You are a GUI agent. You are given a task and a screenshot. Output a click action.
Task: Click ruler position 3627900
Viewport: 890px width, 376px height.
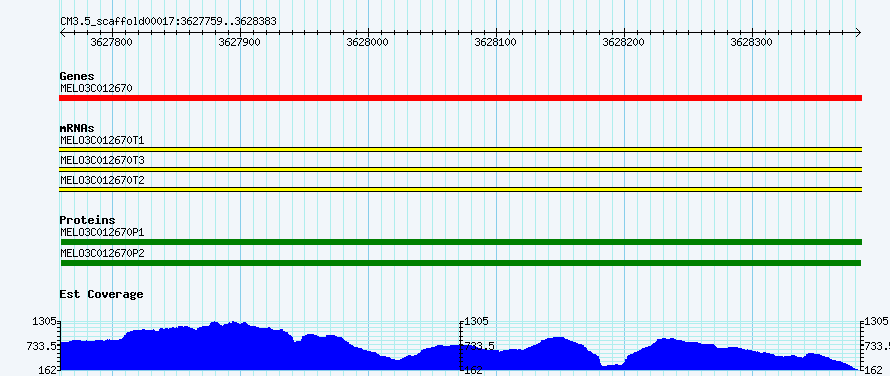(240, 42)
